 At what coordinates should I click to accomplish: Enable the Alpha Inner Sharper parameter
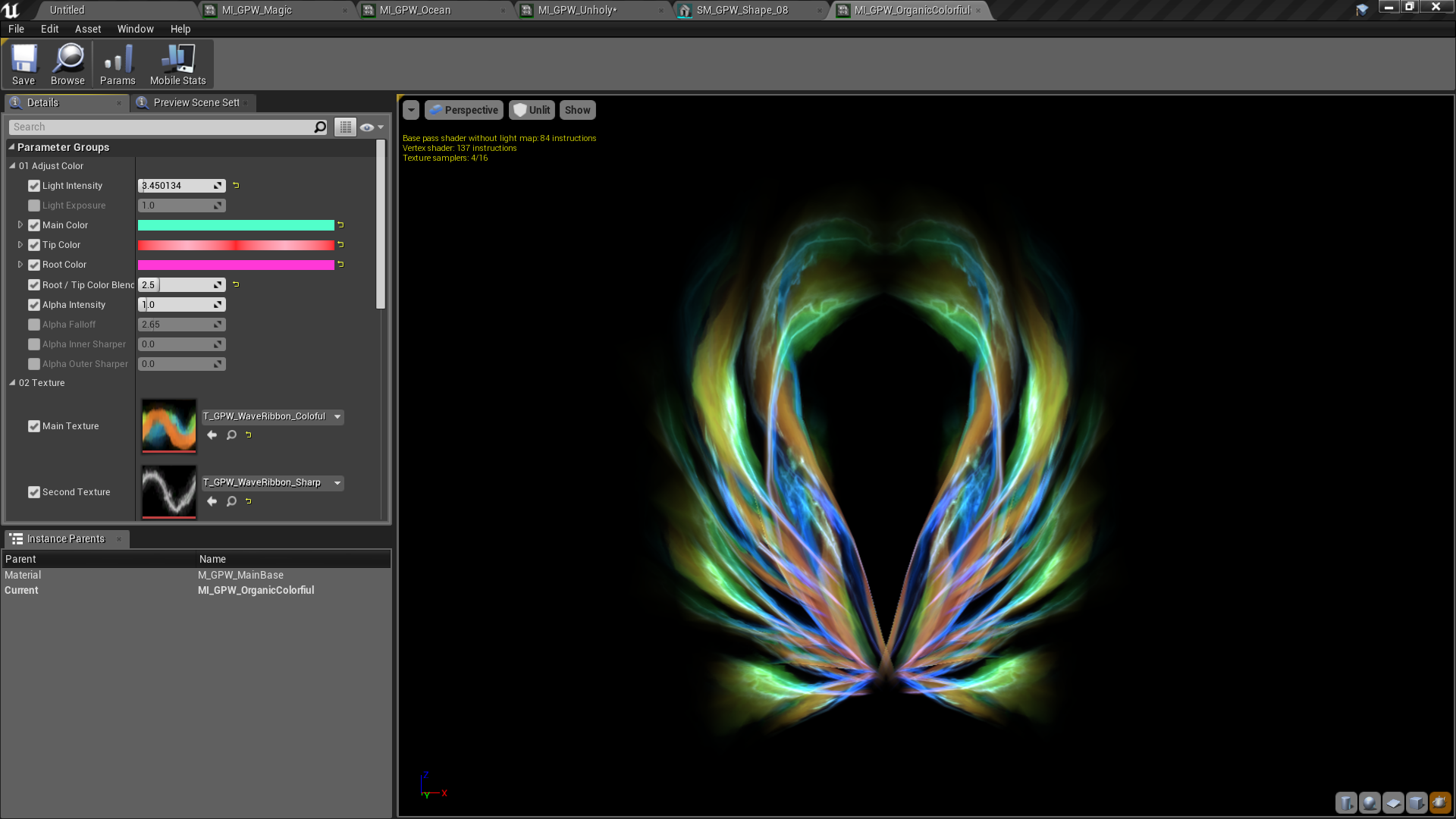33,344
